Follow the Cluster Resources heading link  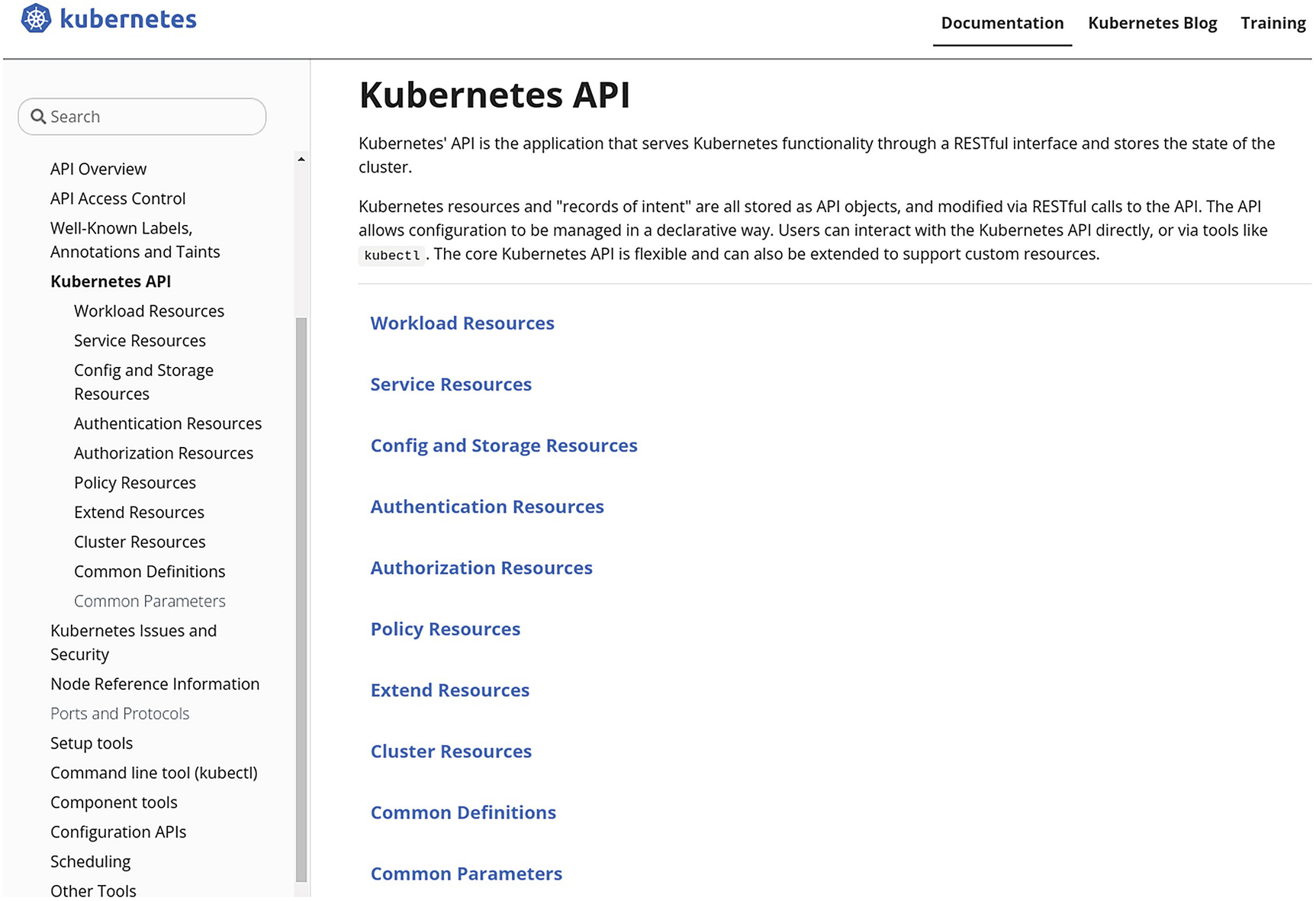click(x=451, y=751)
